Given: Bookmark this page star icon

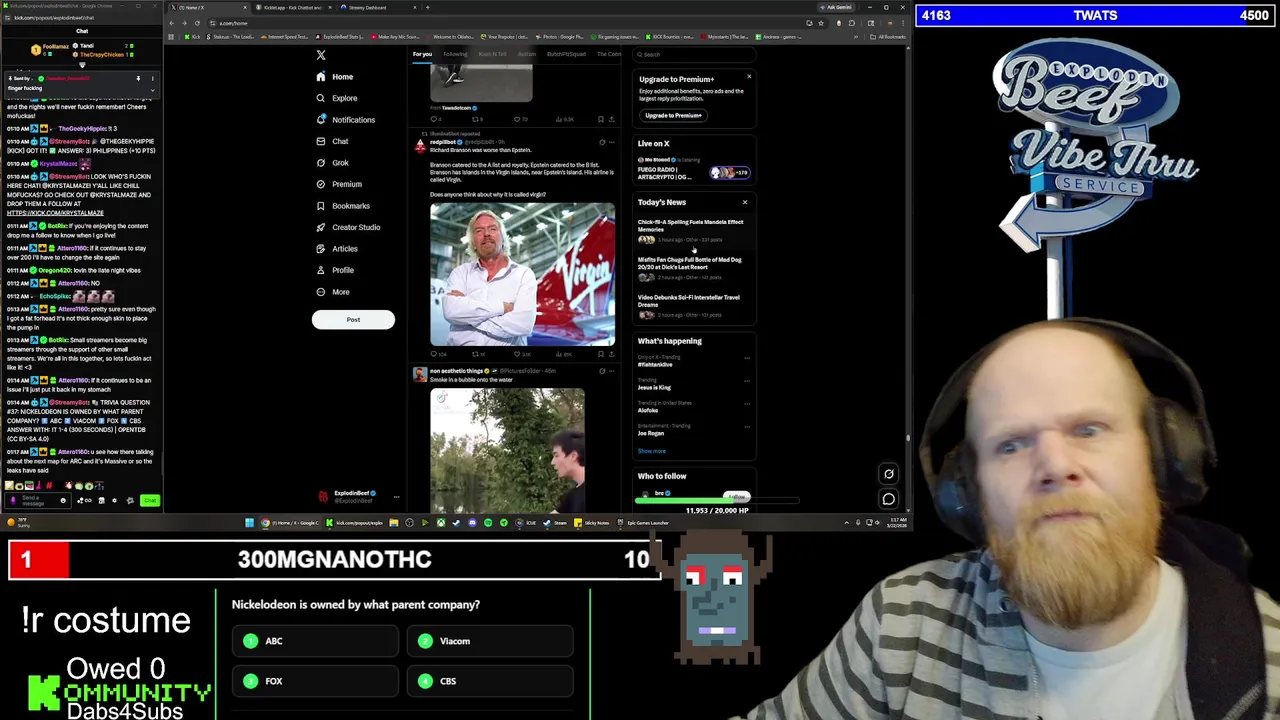Looking at the screenshot, I should [822, 23].
